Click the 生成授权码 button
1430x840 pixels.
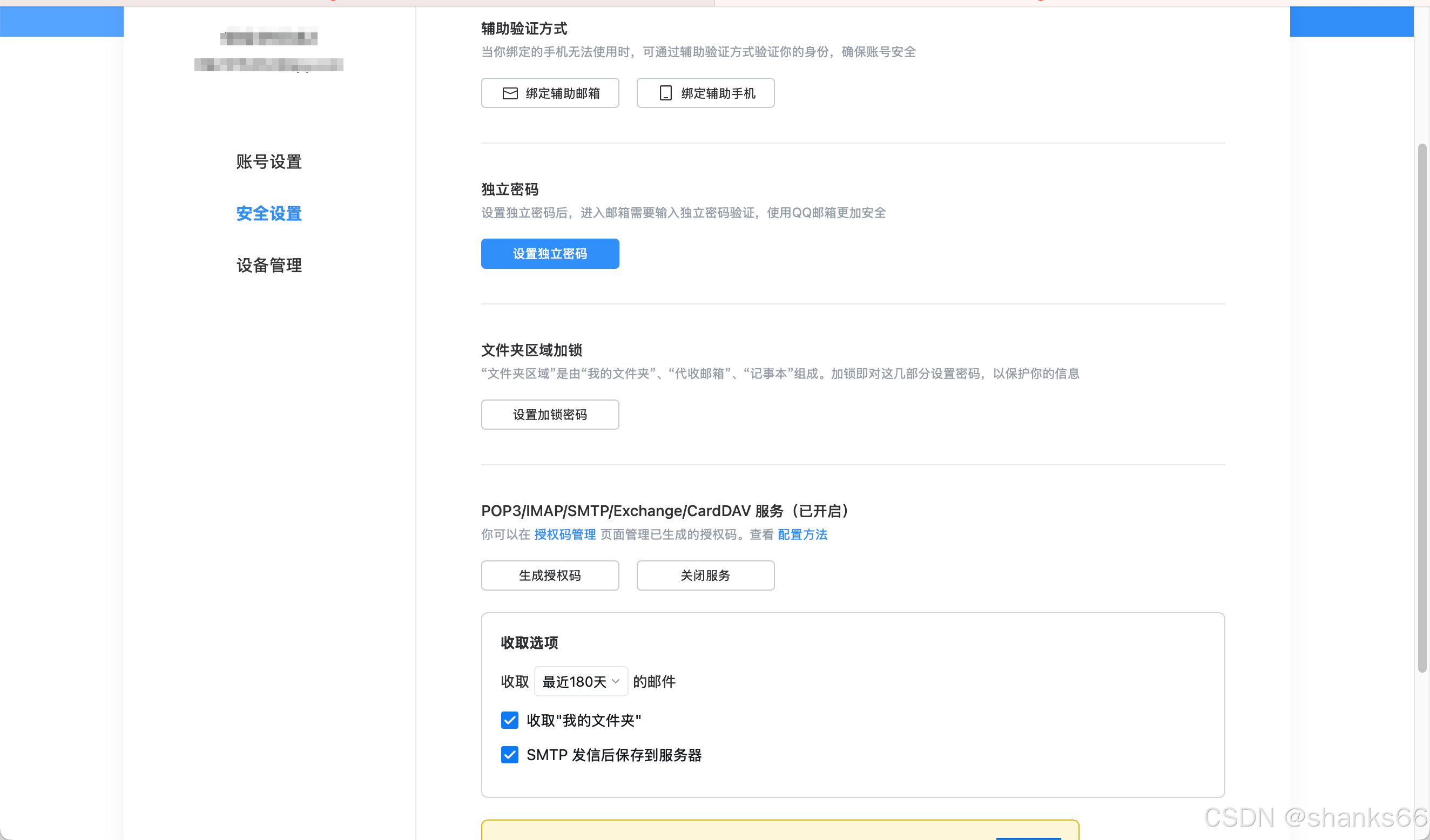(x=549, y=575)
